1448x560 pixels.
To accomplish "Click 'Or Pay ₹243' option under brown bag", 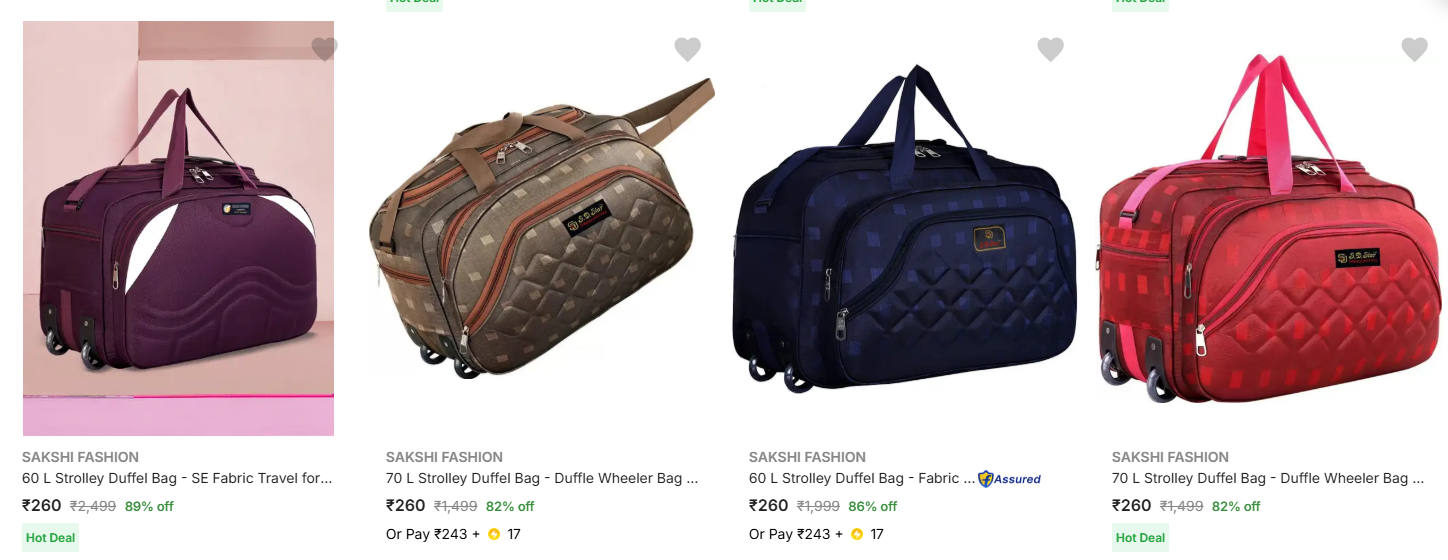I will (x=427, y=534).
